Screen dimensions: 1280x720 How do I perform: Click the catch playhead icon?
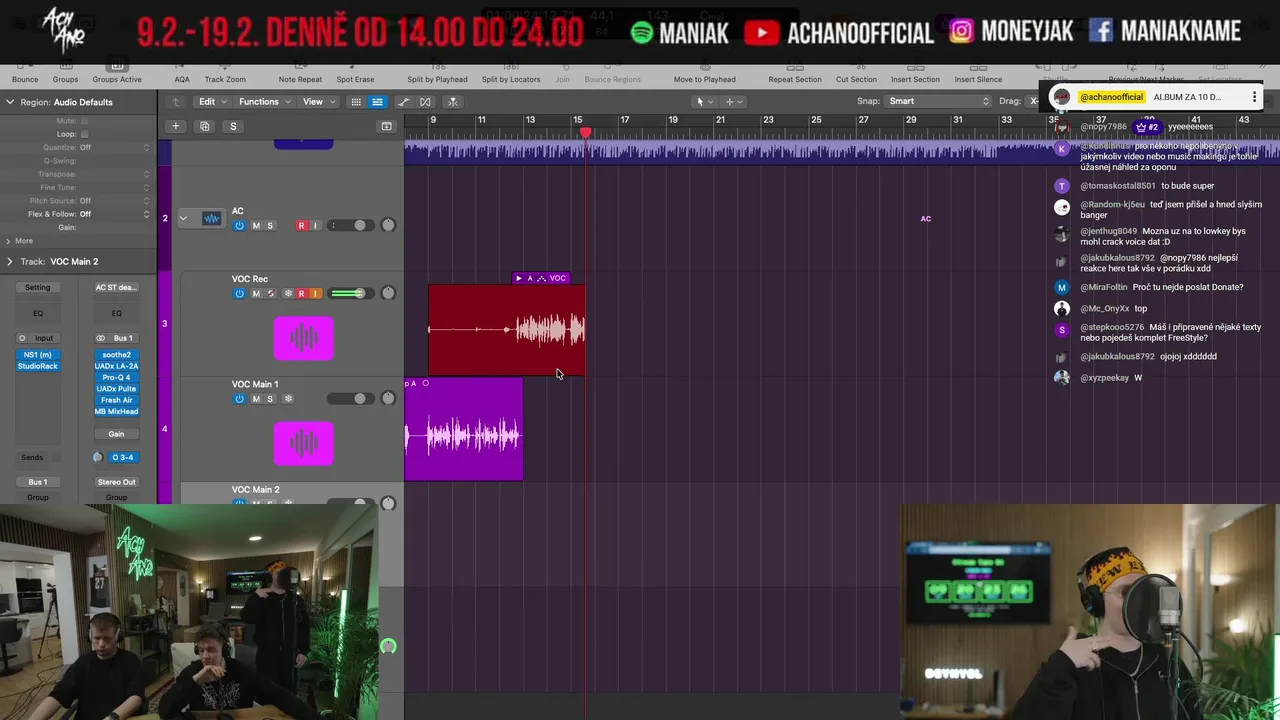453,101
